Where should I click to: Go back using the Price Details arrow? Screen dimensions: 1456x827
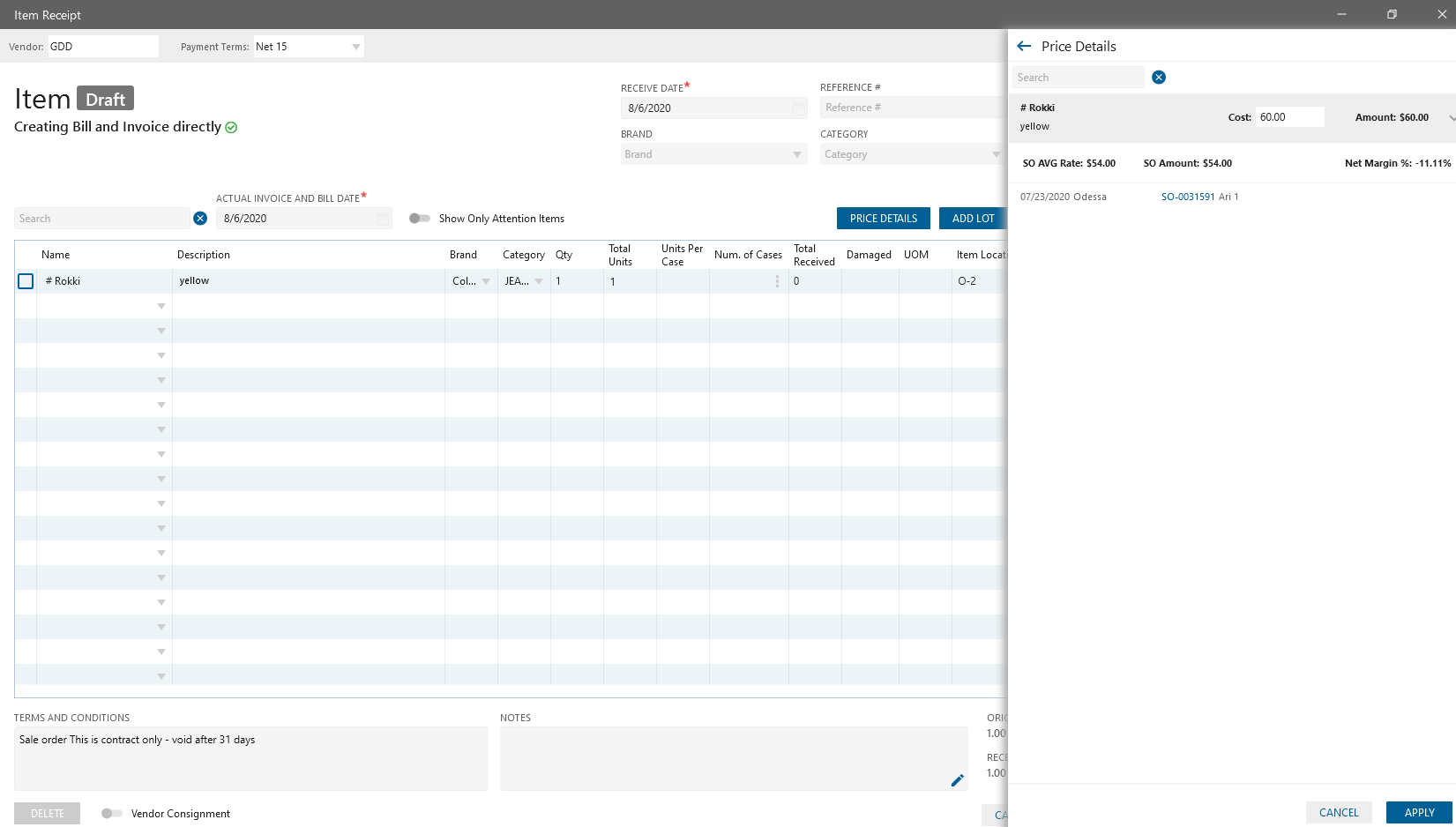(1024, 46)
